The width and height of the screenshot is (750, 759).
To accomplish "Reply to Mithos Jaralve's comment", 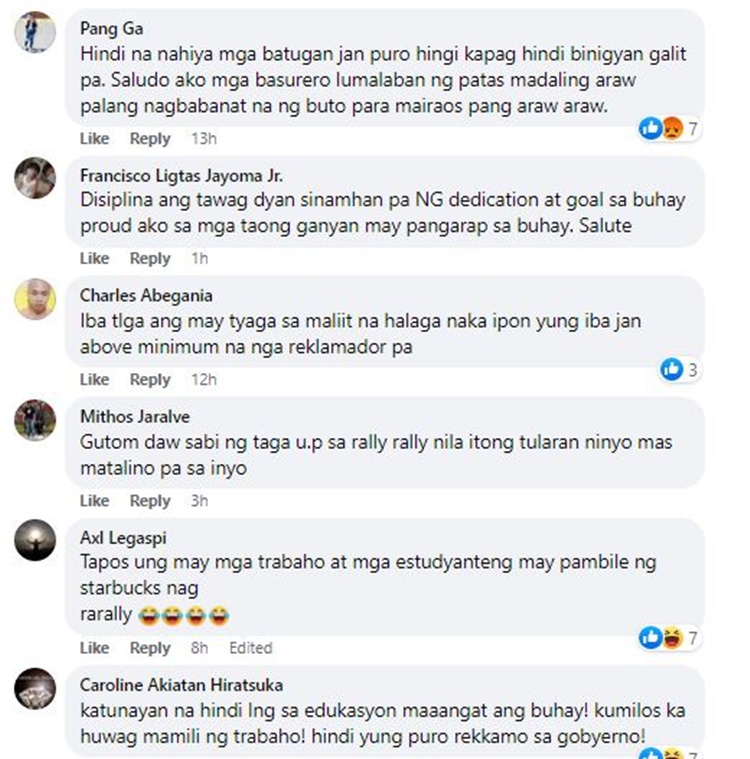I will (x=150, y=501).
